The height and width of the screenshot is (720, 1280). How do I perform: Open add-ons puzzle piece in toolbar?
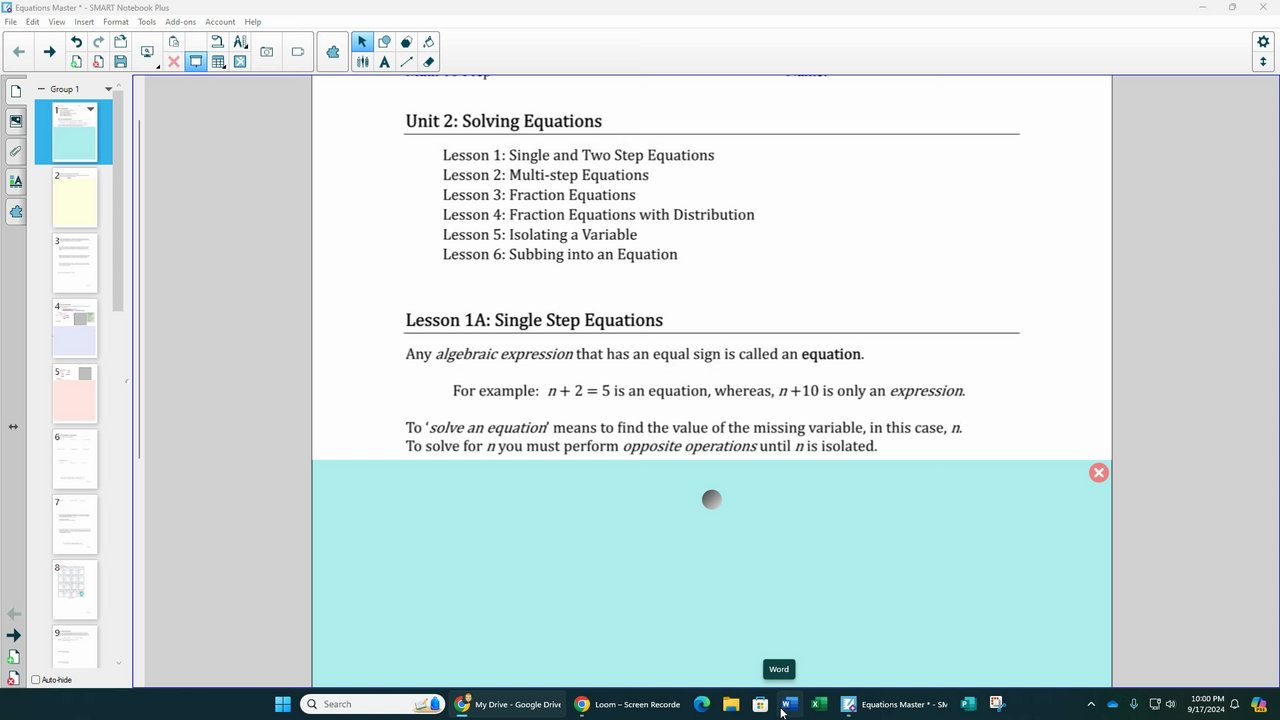click(333, 52)
